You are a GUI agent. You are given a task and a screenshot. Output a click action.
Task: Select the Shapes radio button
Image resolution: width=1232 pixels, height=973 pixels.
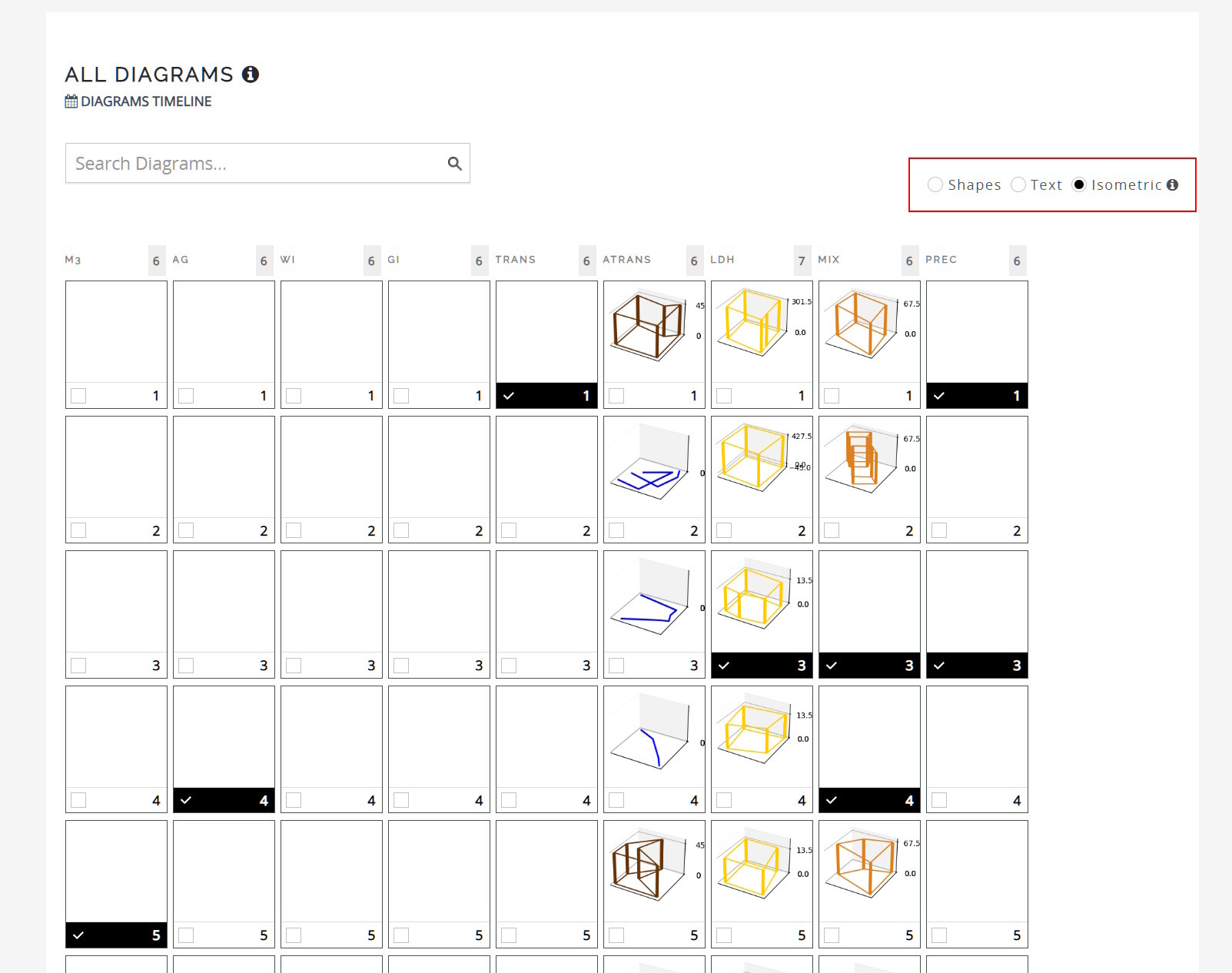pyautogui.click(x=935, y=184)
